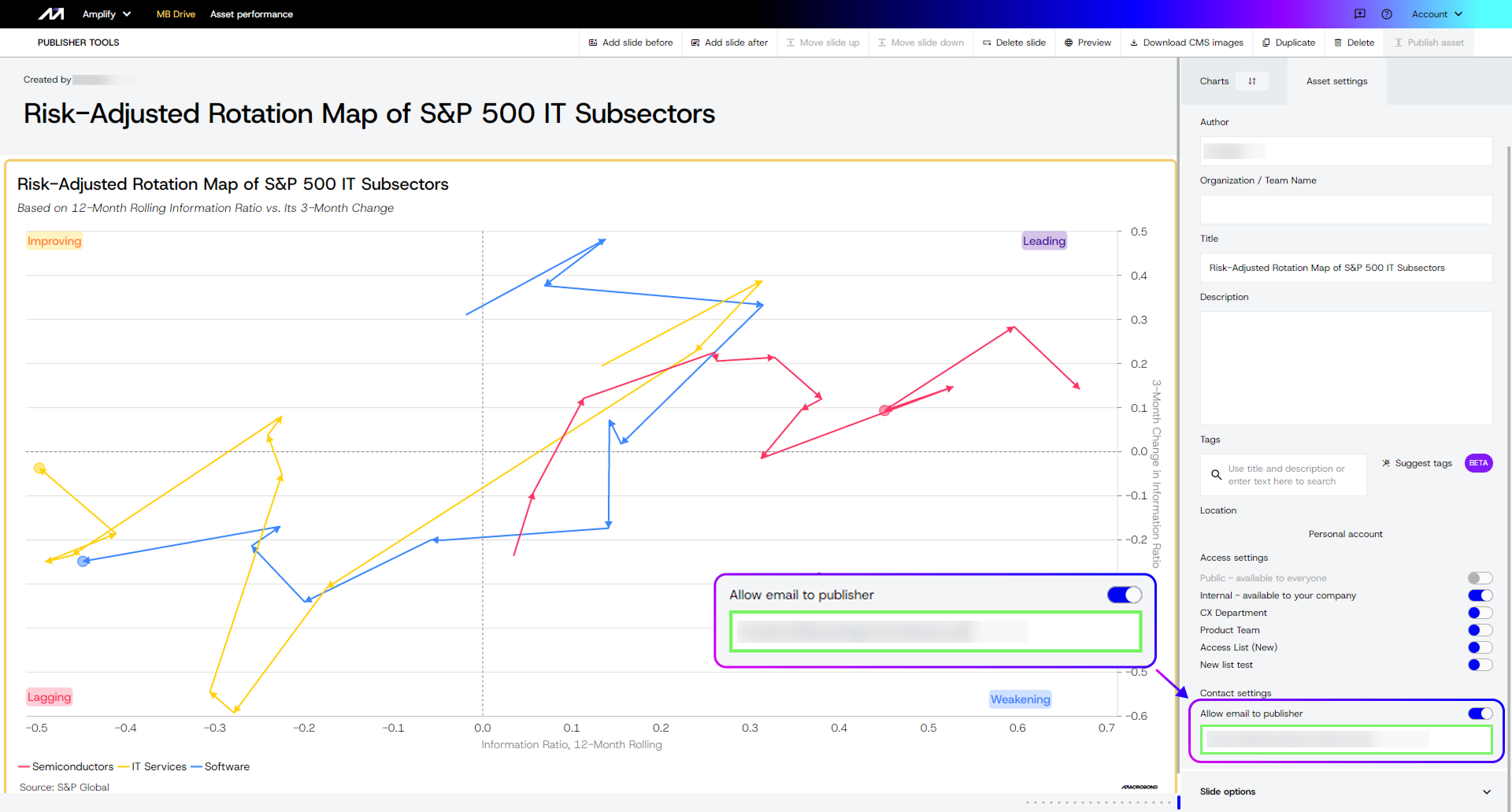Switch to the Charts tab
The height and width of the screenshot is (812, 1512).
(x=1214, y=81)
